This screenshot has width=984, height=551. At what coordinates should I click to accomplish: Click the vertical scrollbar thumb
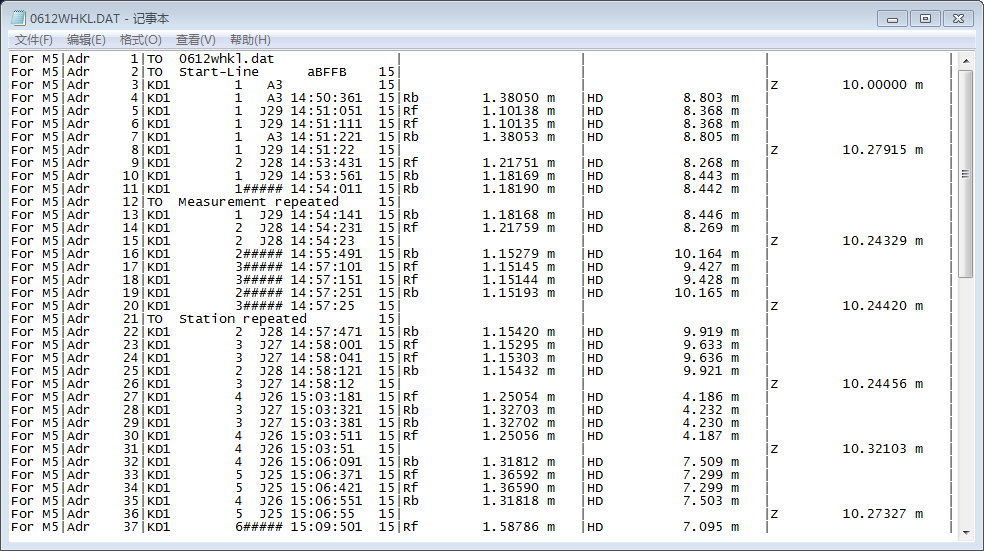966,172
